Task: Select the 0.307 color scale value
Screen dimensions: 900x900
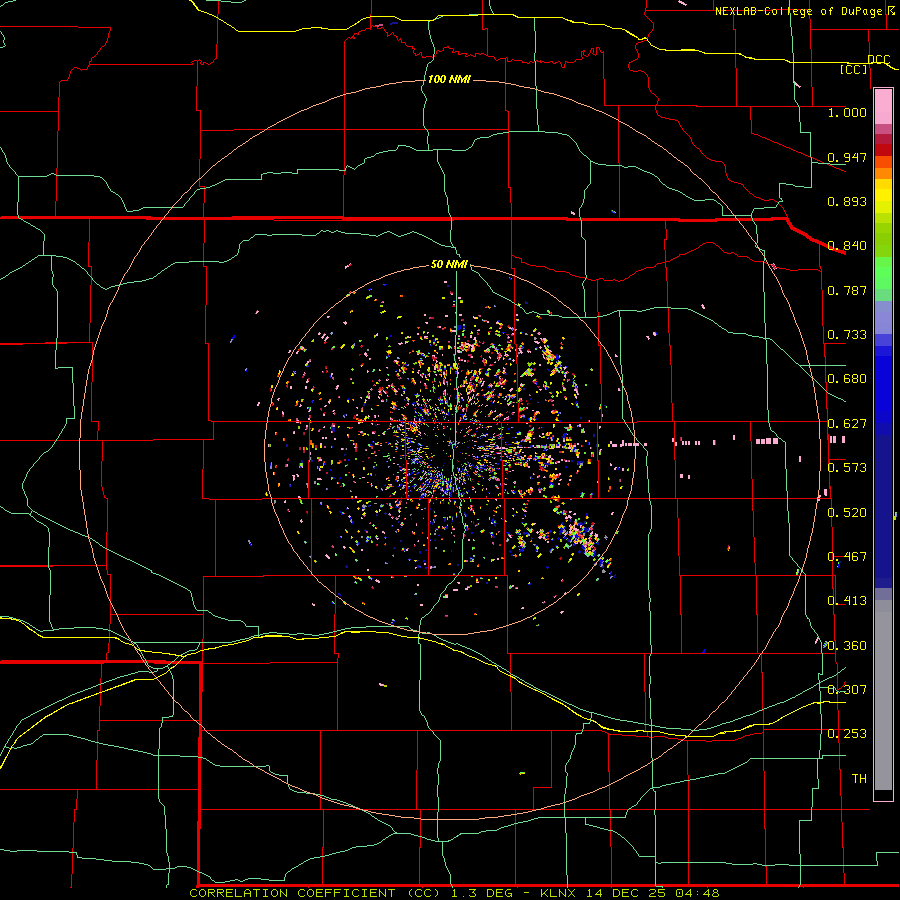Action: [847, 689]
